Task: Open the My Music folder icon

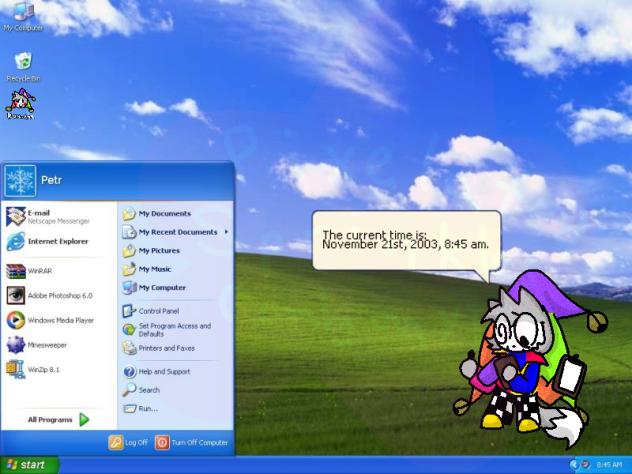Action: pyautogui.click(x=129, y=269)
